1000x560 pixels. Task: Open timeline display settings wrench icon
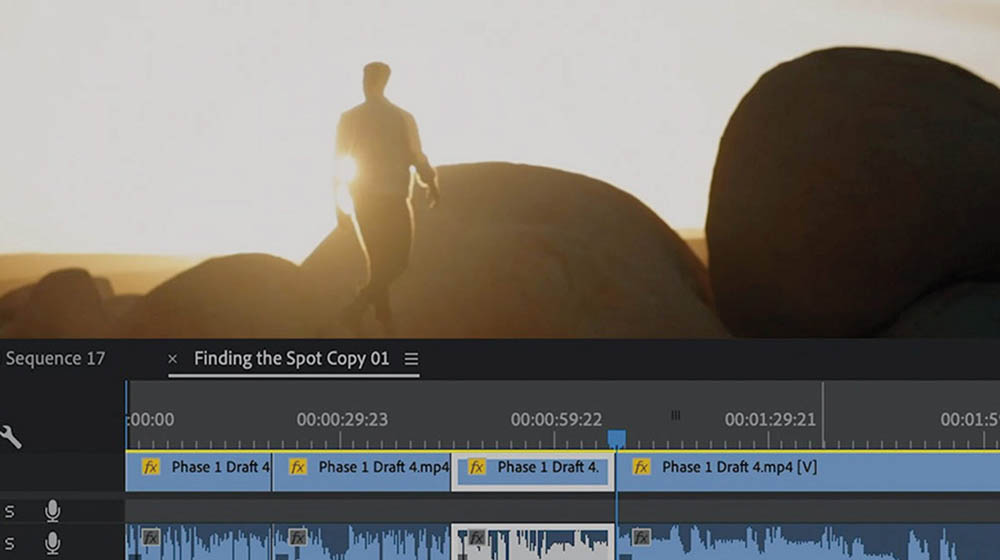click(x=10, y=437)
